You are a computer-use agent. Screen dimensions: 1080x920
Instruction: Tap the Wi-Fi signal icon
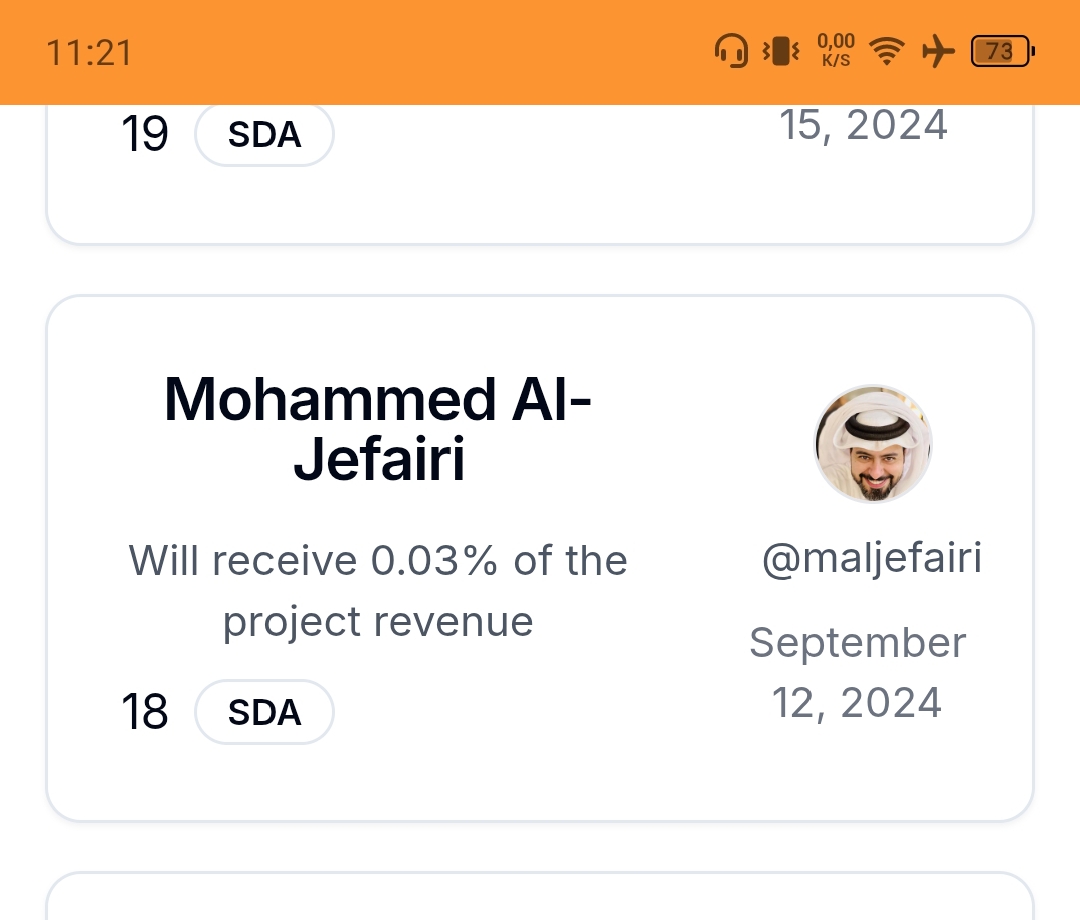(885, 51)
